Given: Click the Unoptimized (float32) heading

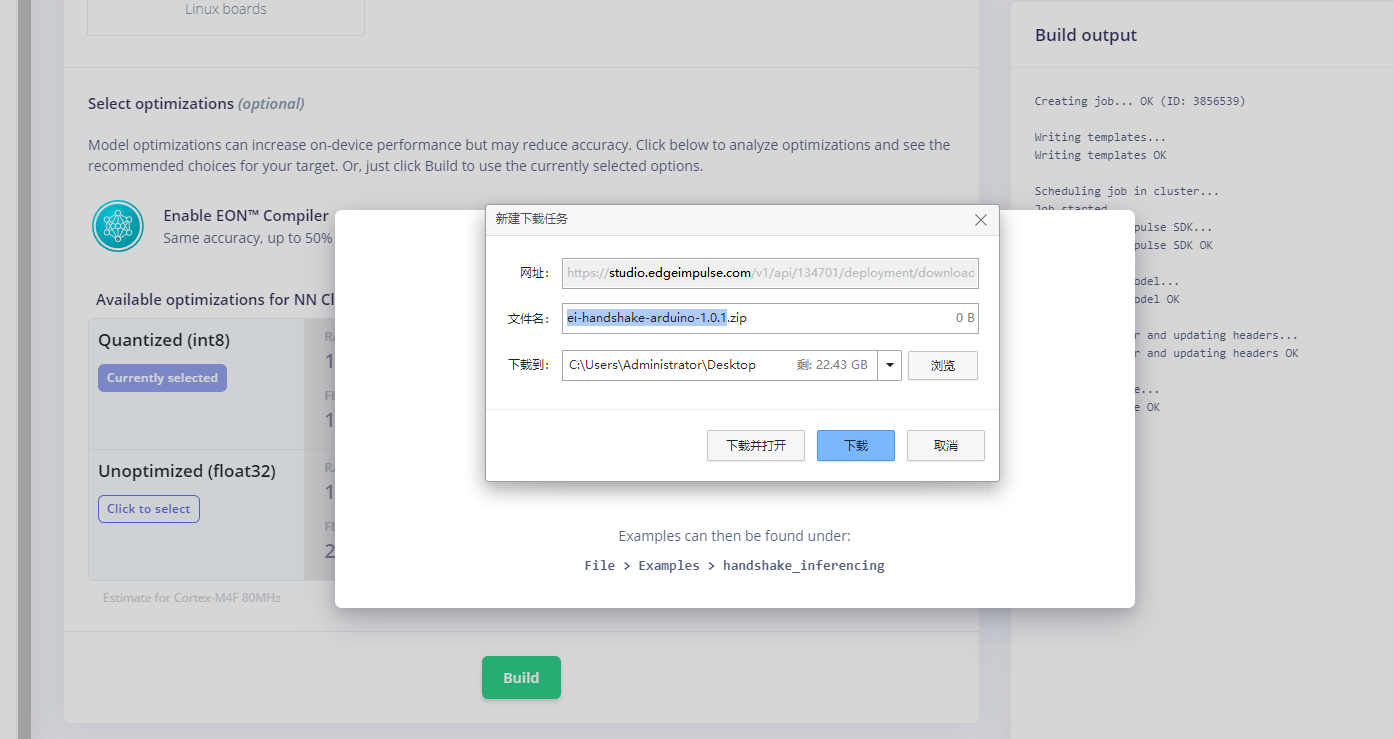Looking at the screenshot, I should pos(187,471).
